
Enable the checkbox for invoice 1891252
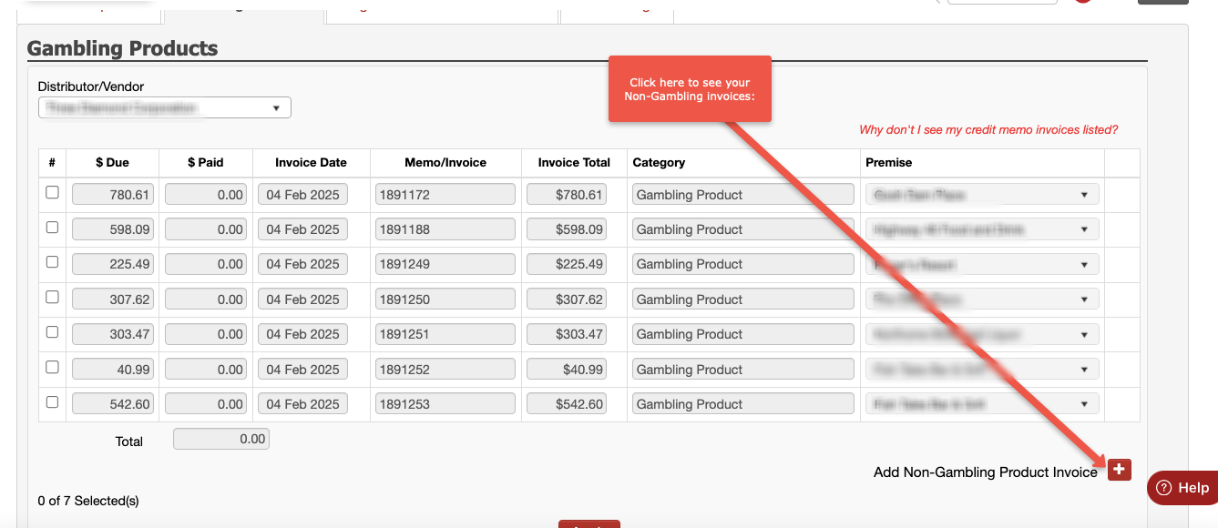52,368
